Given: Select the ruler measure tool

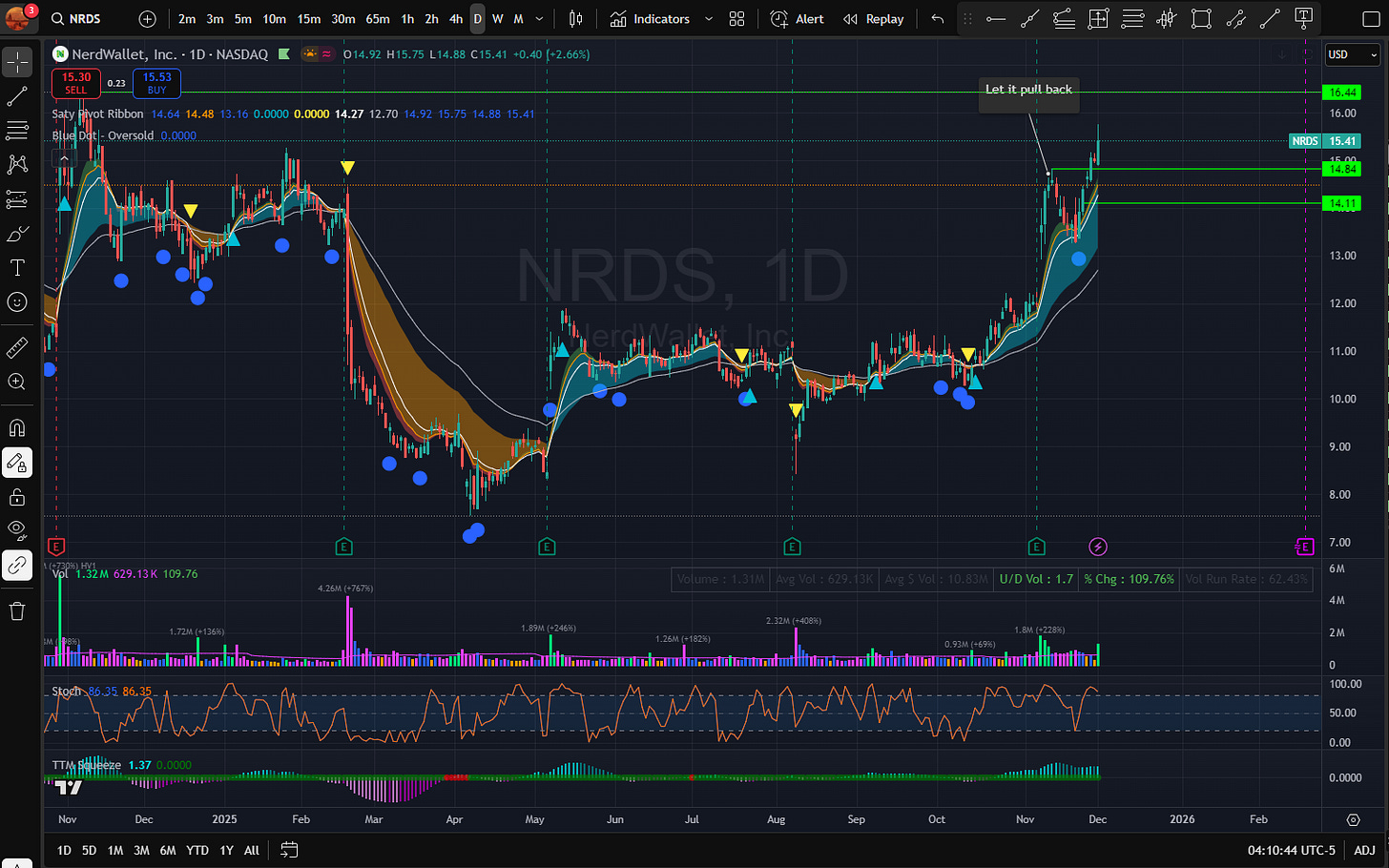Looking at the screenshot, I should (x=17, y=348).
